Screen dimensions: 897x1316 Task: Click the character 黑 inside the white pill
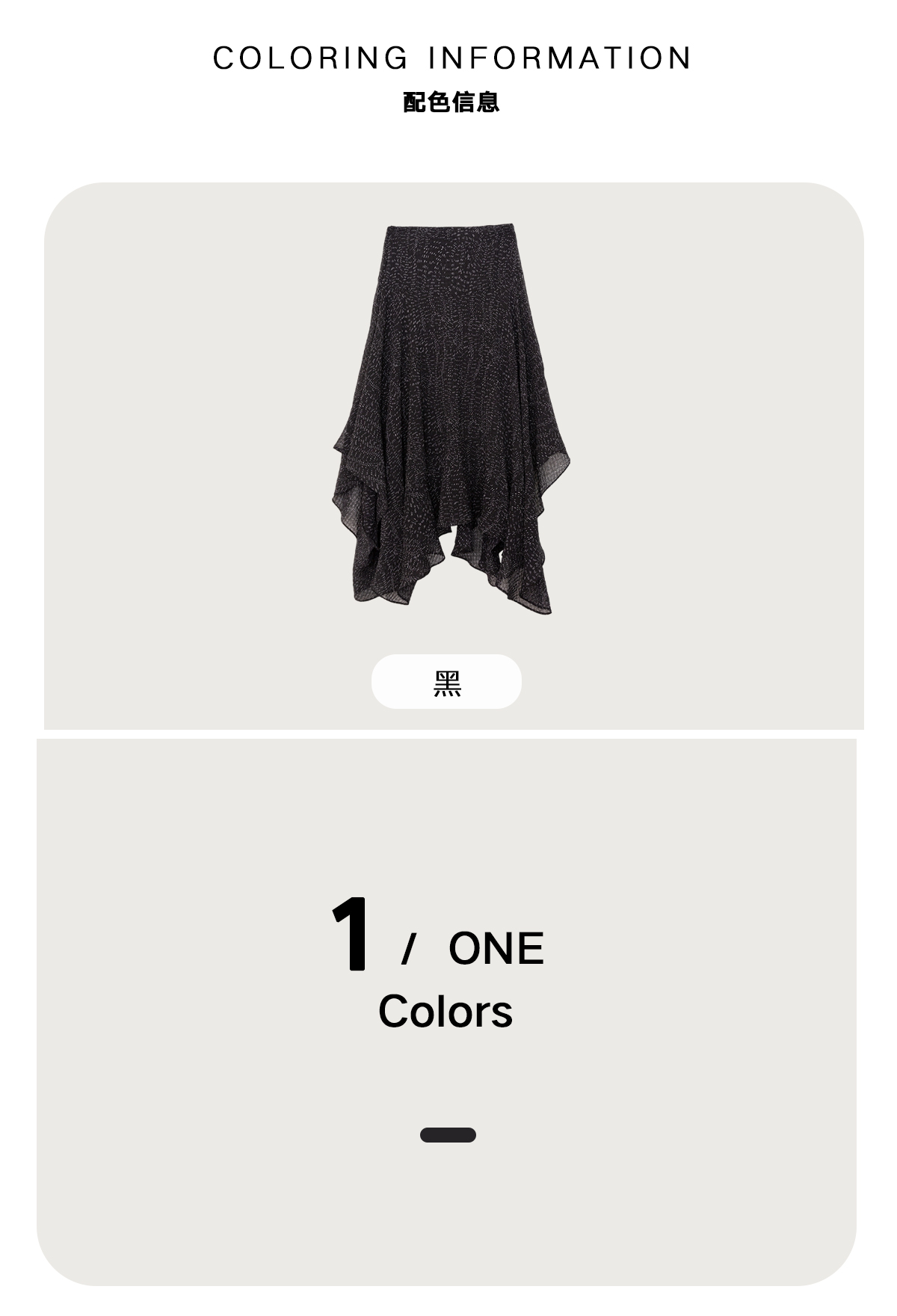[447, 683]
